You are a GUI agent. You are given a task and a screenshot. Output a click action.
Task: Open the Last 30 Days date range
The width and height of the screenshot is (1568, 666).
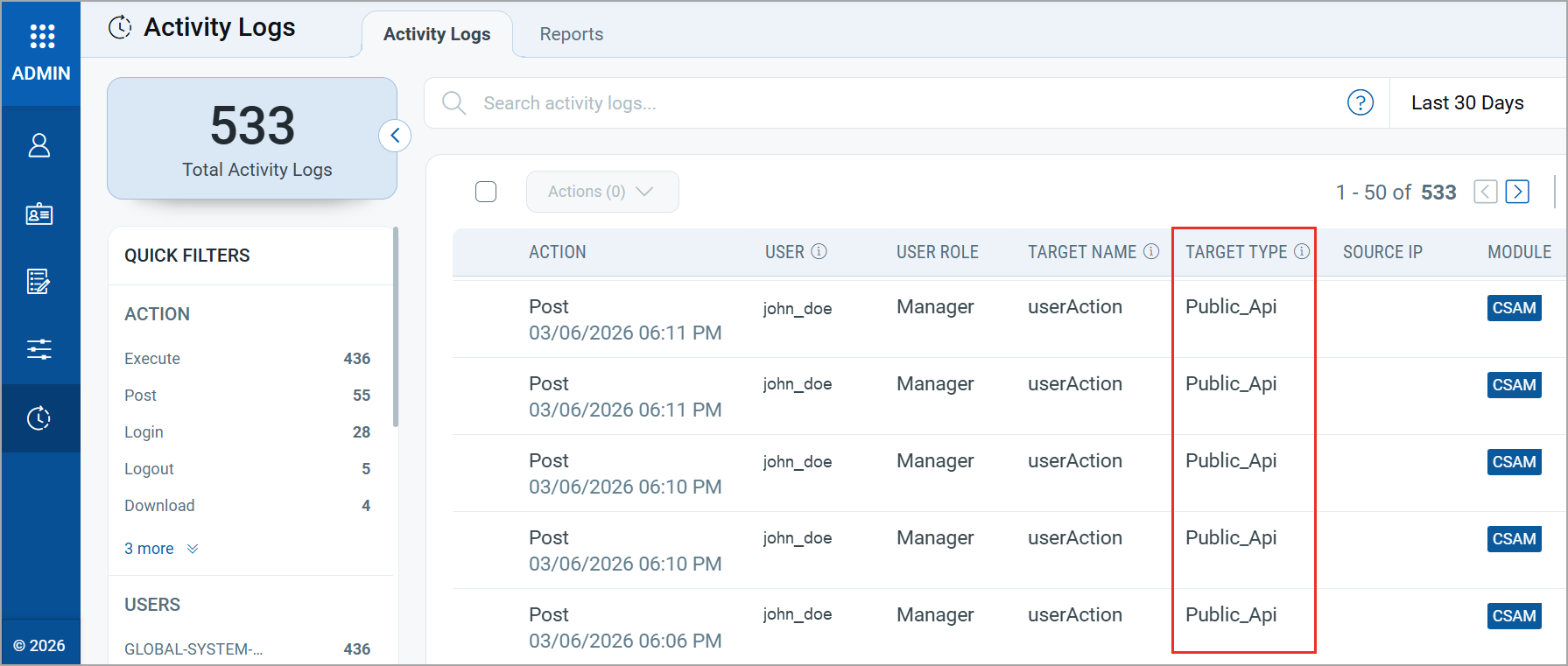tap(1467, 103)
